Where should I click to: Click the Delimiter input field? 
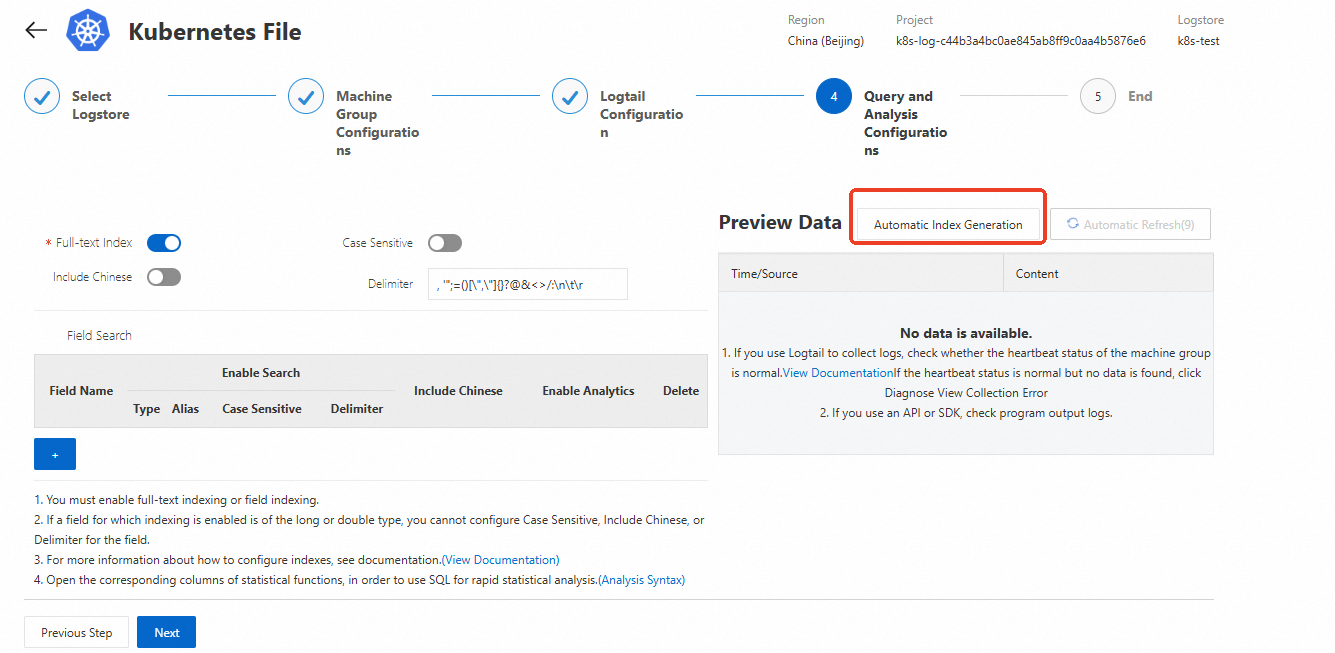point(527,284)
